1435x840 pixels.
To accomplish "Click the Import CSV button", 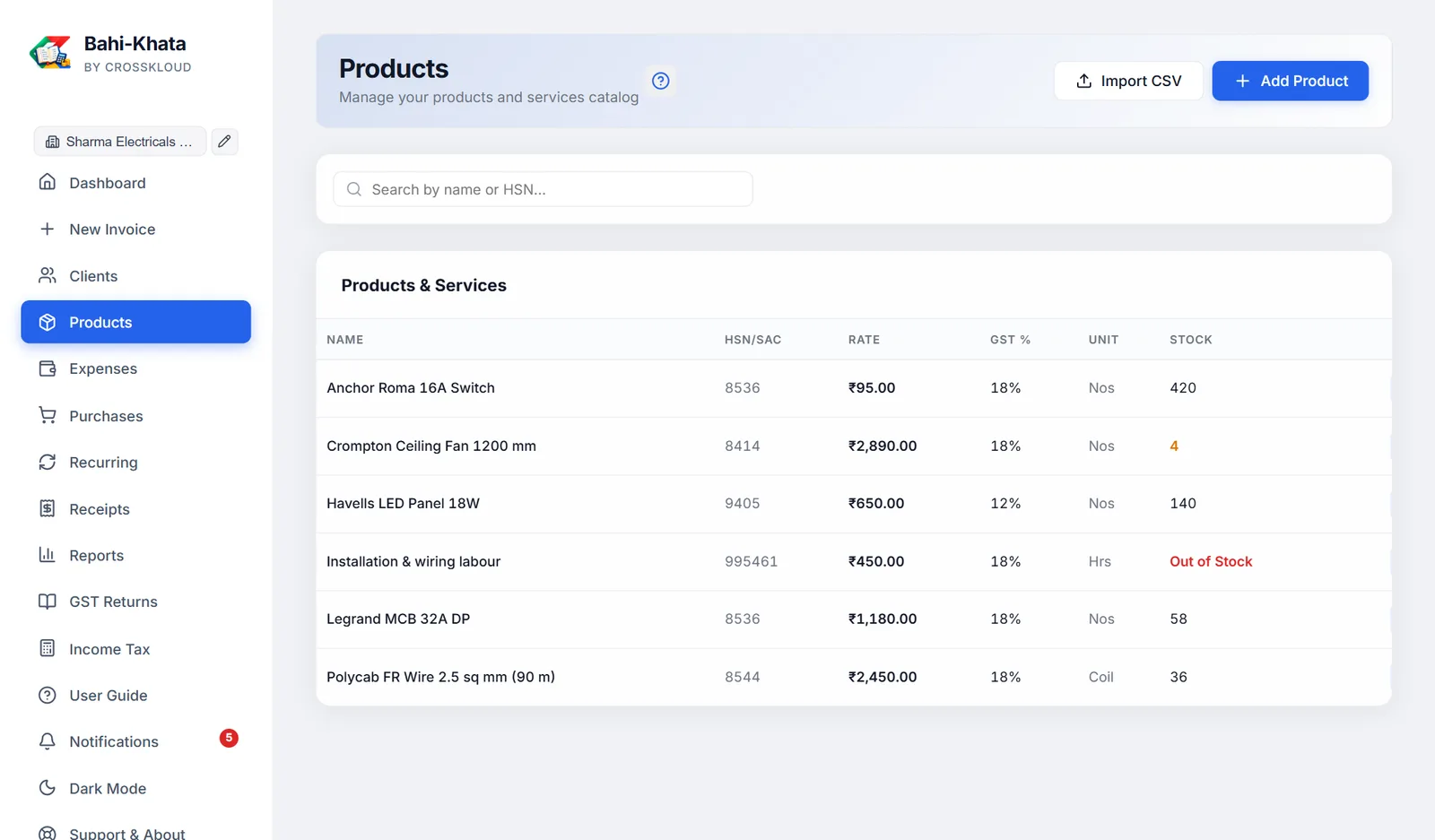I will pos(1128,81).
